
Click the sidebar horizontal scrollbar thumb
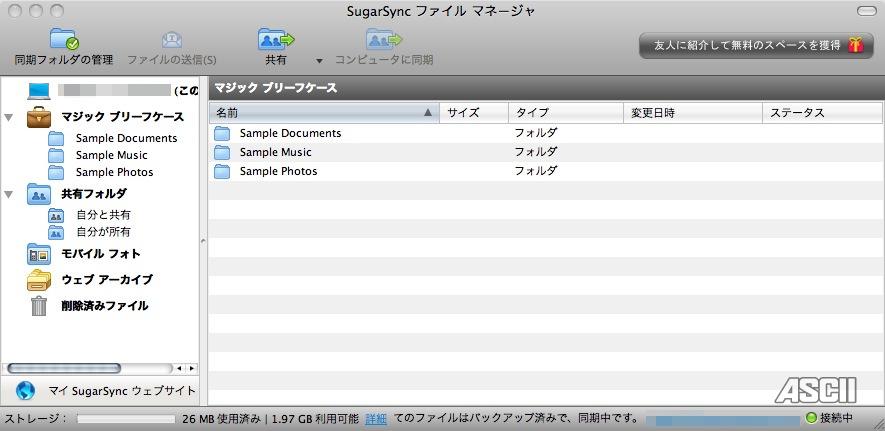coord(64,368)
